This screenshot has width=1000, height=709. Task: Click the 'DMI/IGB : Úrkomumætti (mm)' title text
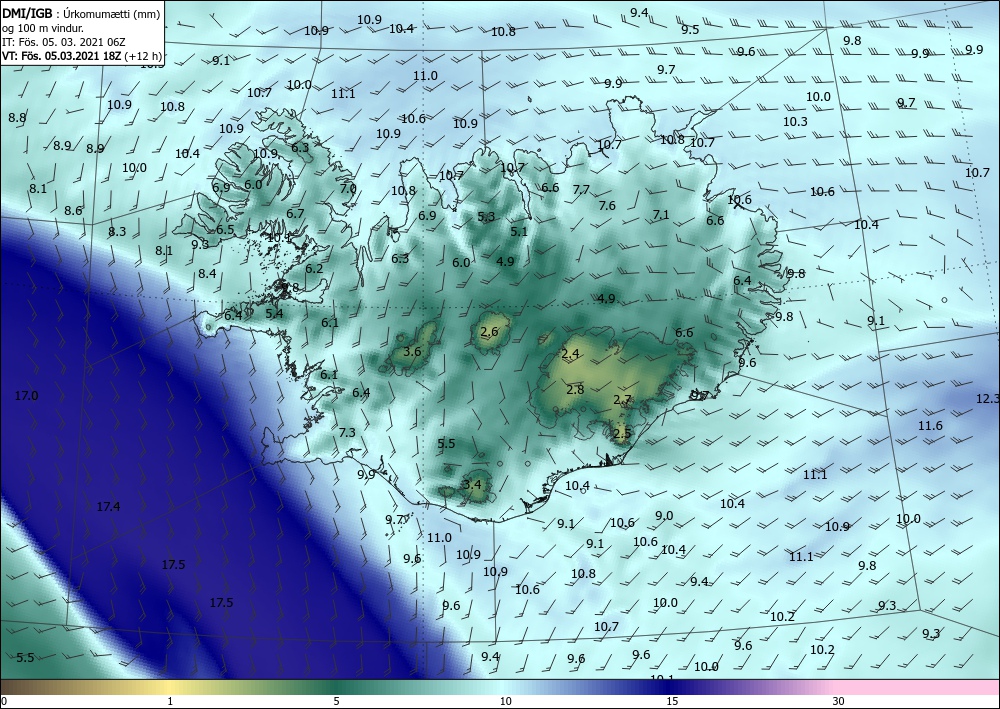[80, 13]
